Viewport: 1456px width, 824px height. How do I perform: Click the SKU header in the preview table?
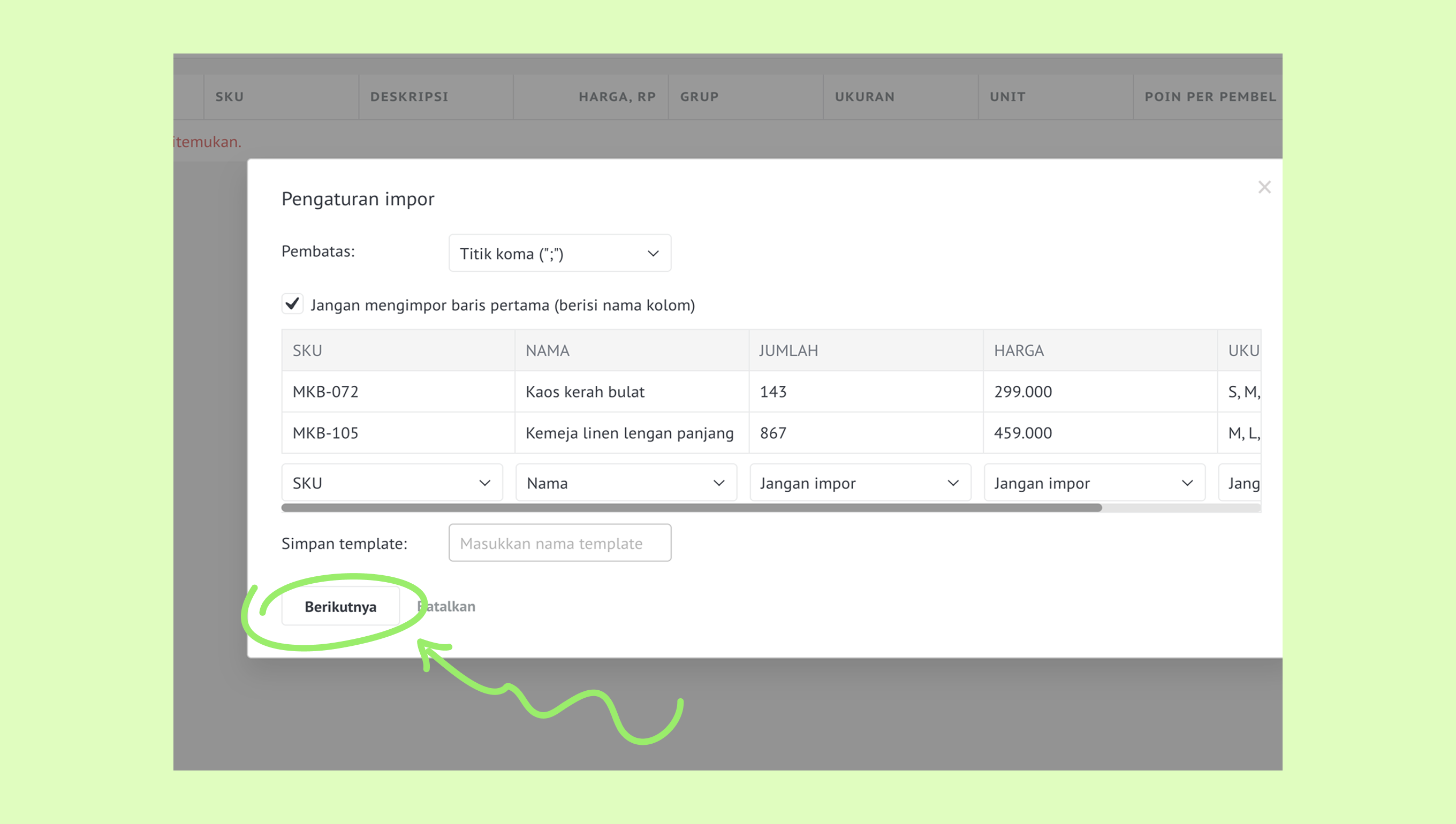tap(398, 350)
